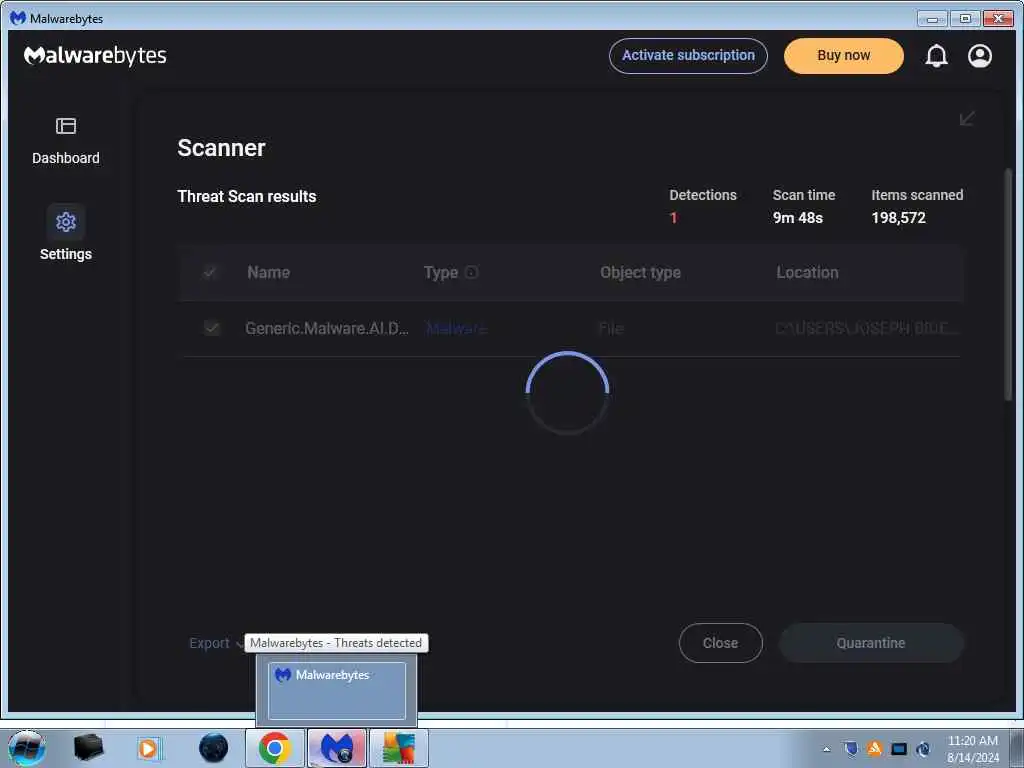1024x768 pixels.
Task: Expand the Export dropdown
Action: point(215,643)
